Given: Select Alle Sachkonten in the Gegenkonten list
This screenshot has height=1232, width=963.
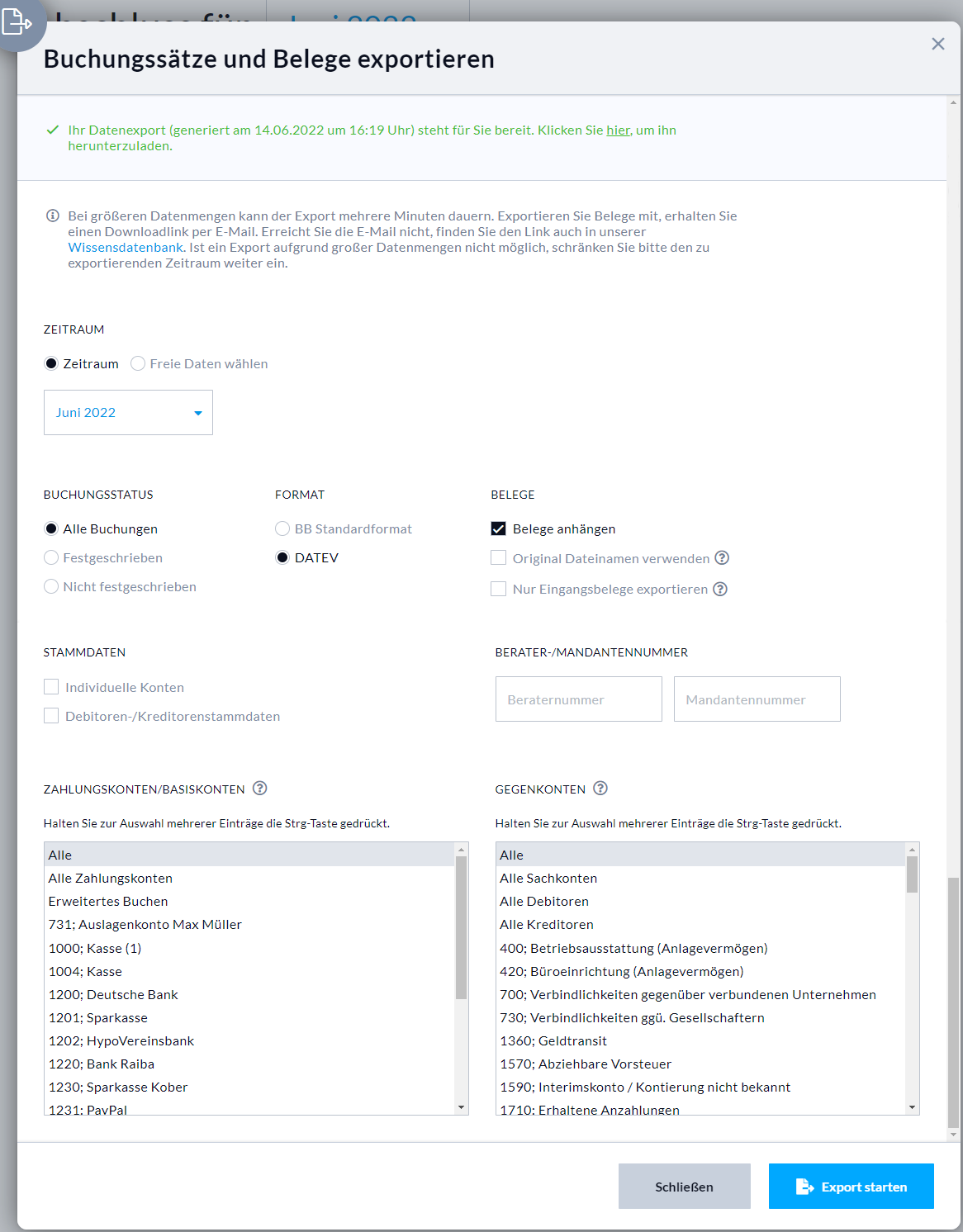Looking at the screenshot, I should point(548,878).
